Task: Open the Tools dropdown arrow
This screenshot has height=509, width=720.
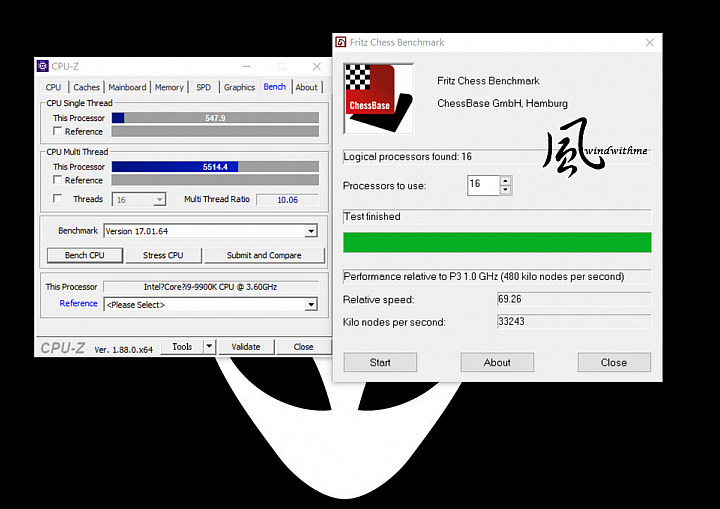Action: click(x=209, y=346)
